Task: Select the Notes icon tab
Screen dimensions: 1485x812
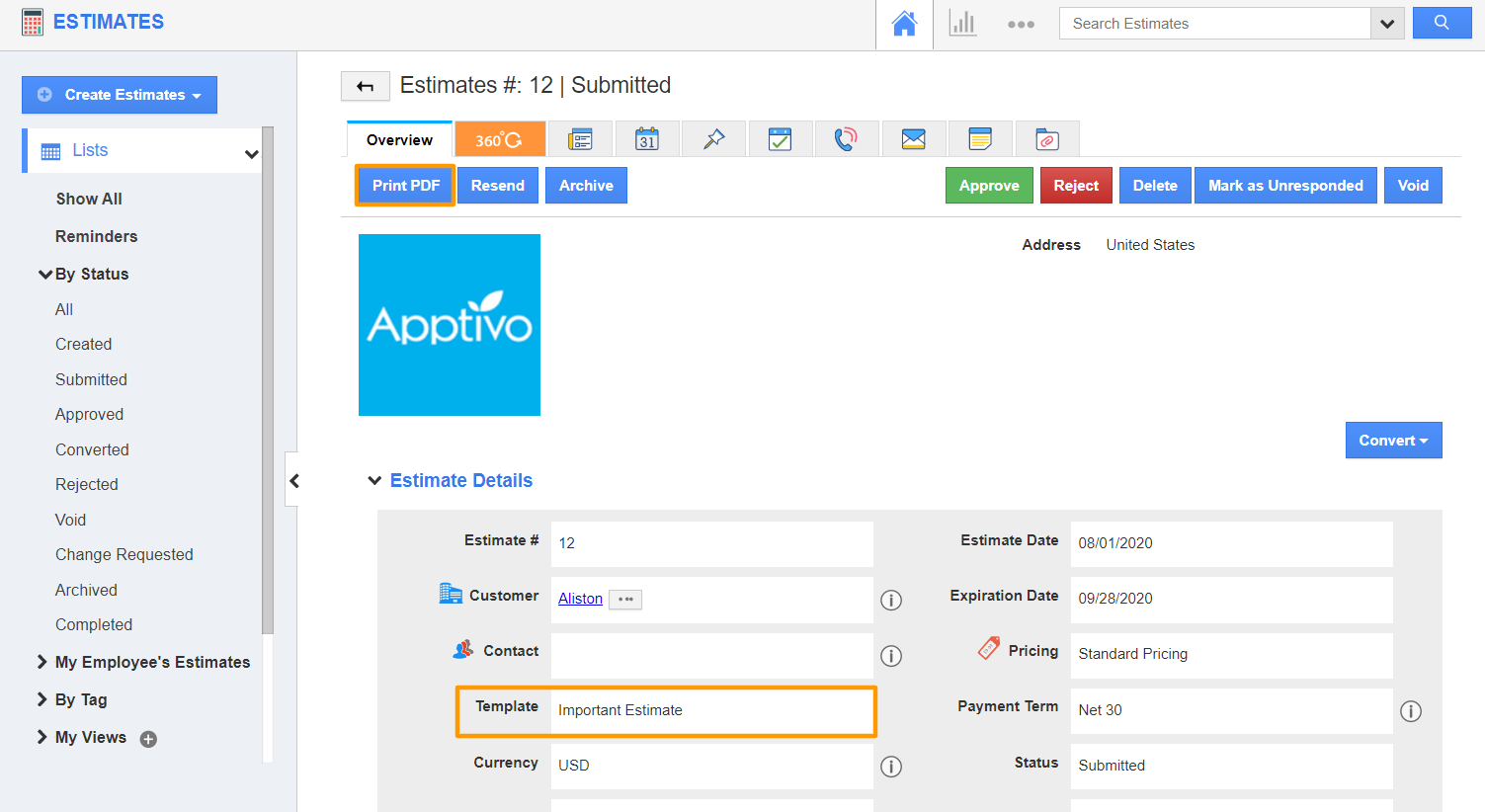Action: [x=980, y=138]
